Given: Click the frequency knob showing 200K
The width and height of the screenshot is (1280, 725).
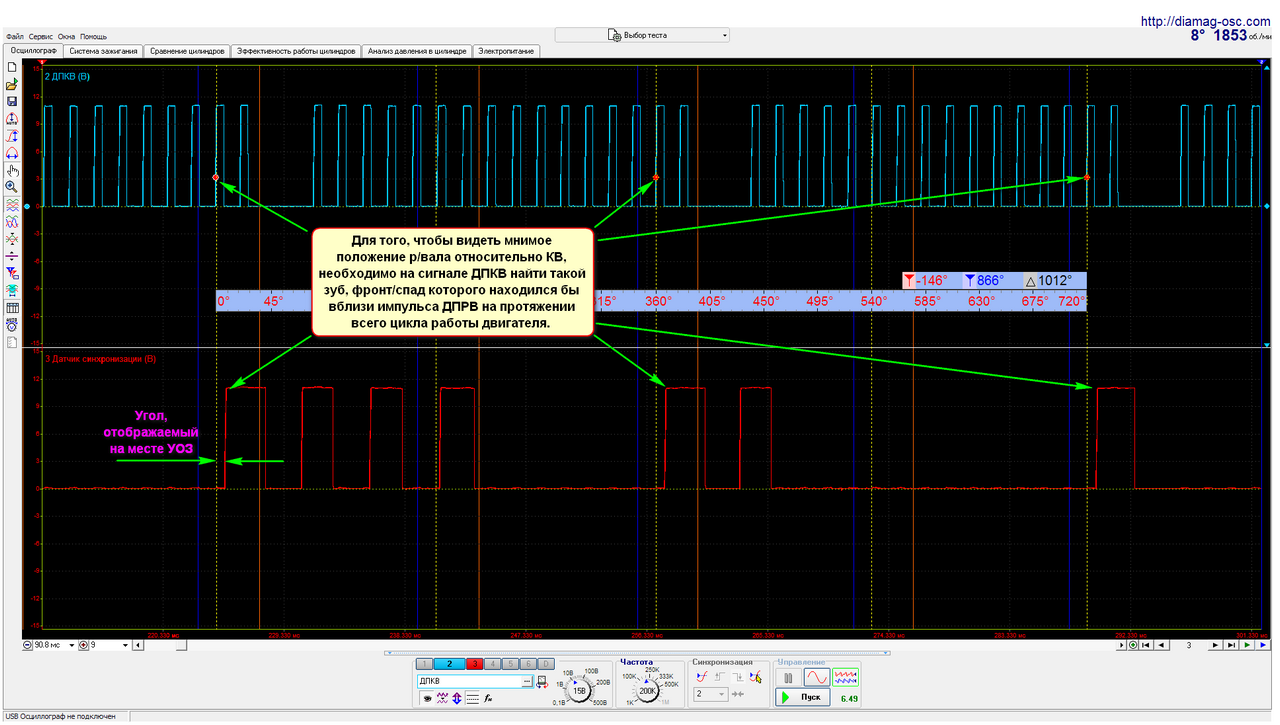Looking at the screenshot, I should [647, 691].
